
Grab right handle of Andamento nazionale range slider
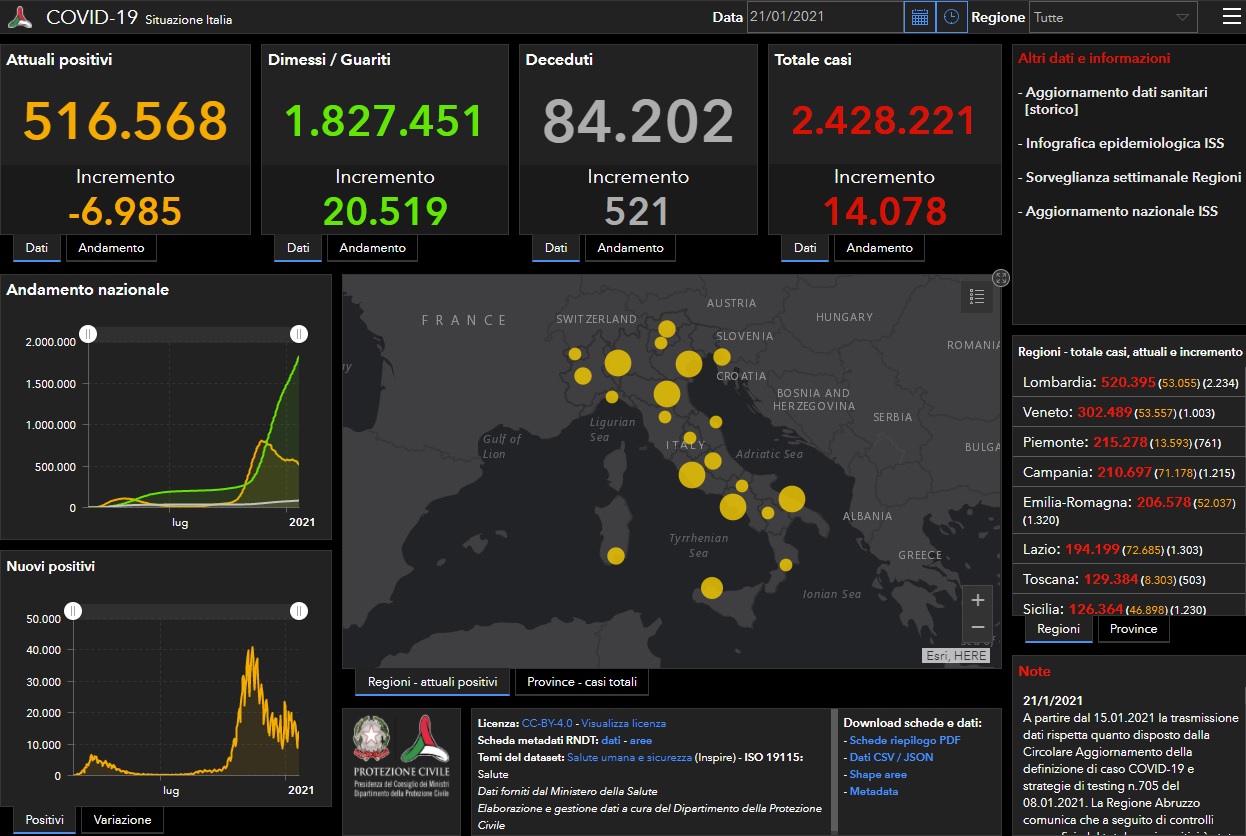click(298, 334)
